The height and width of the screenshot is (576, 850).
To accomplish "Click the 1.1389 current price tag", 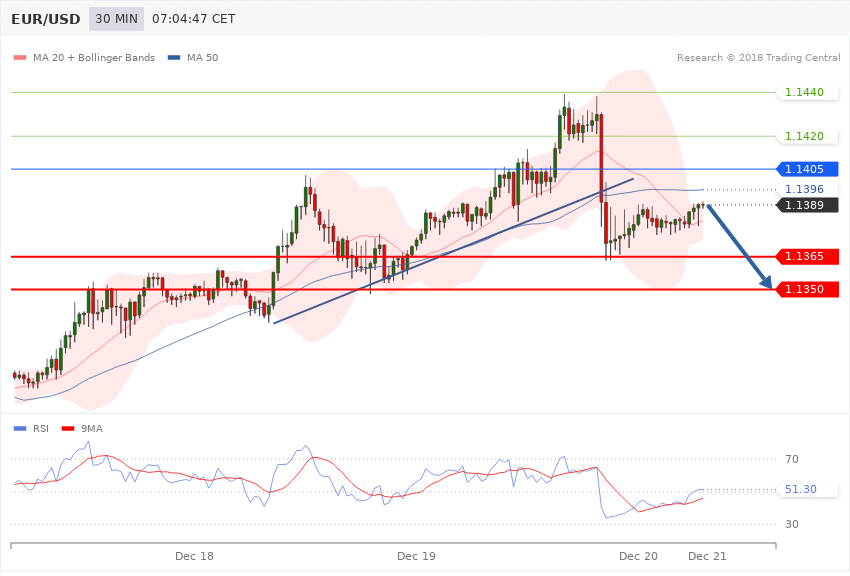I will tap(808, 205).
